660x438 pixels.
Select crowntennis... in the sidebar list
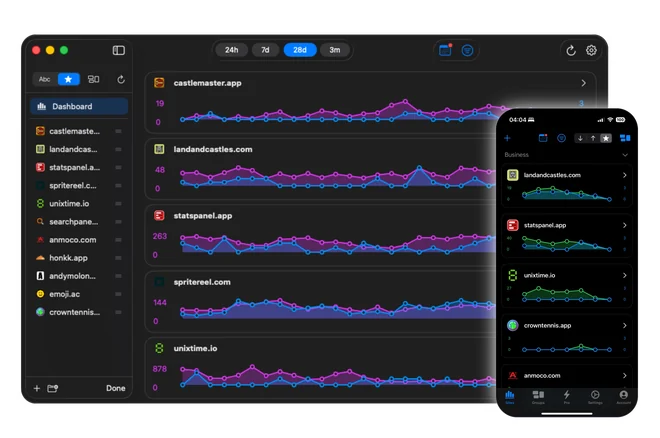pos(79,312)
